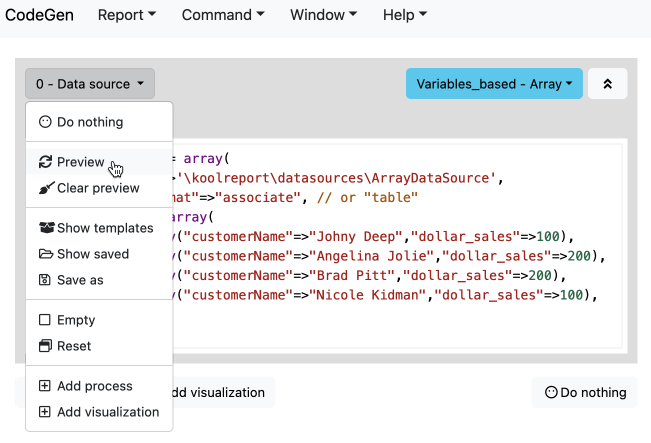Expand the Window menu
Viewport: 651px width, 443px height.
point(323,15)
